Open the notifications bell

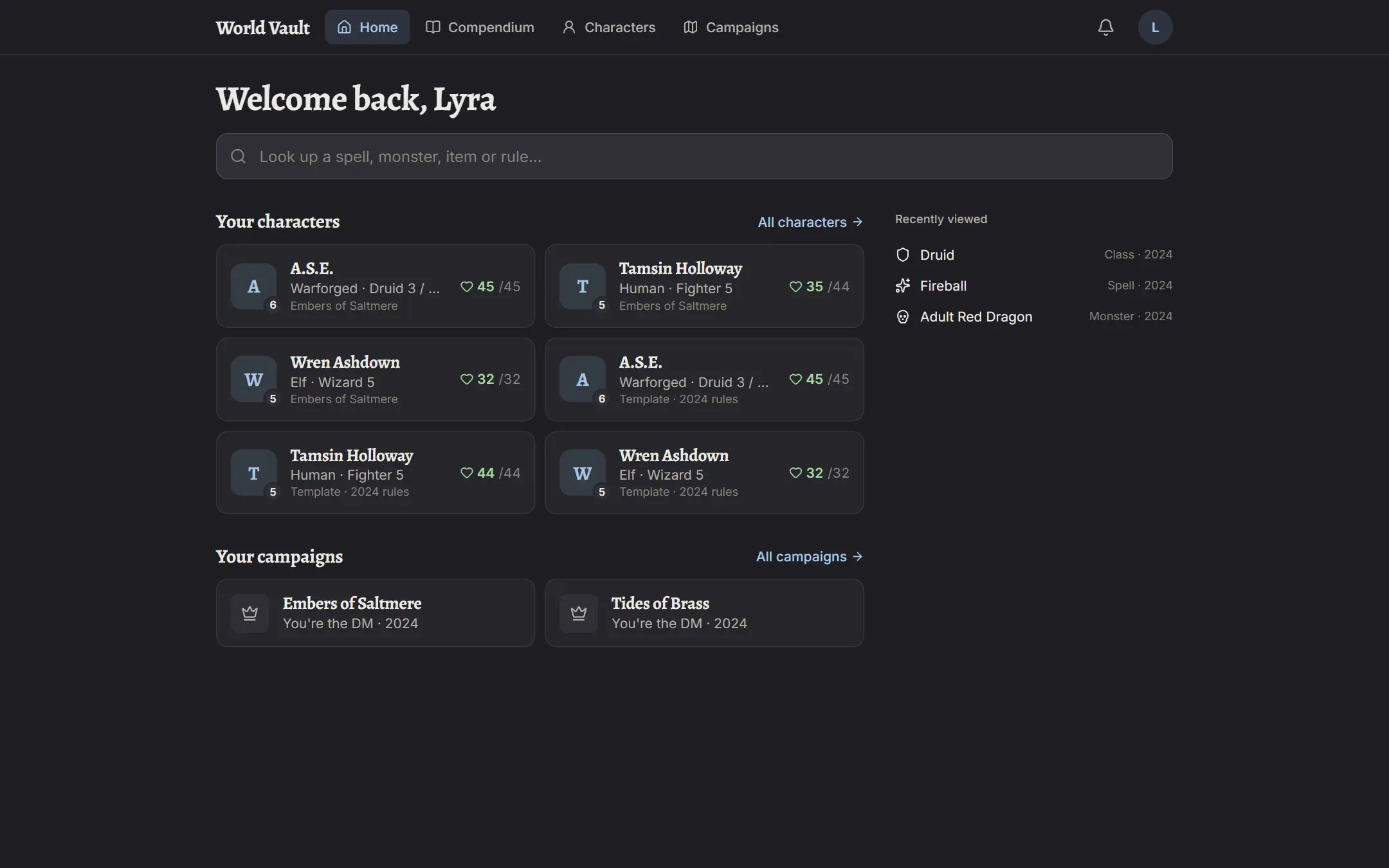pos(1105,27)
